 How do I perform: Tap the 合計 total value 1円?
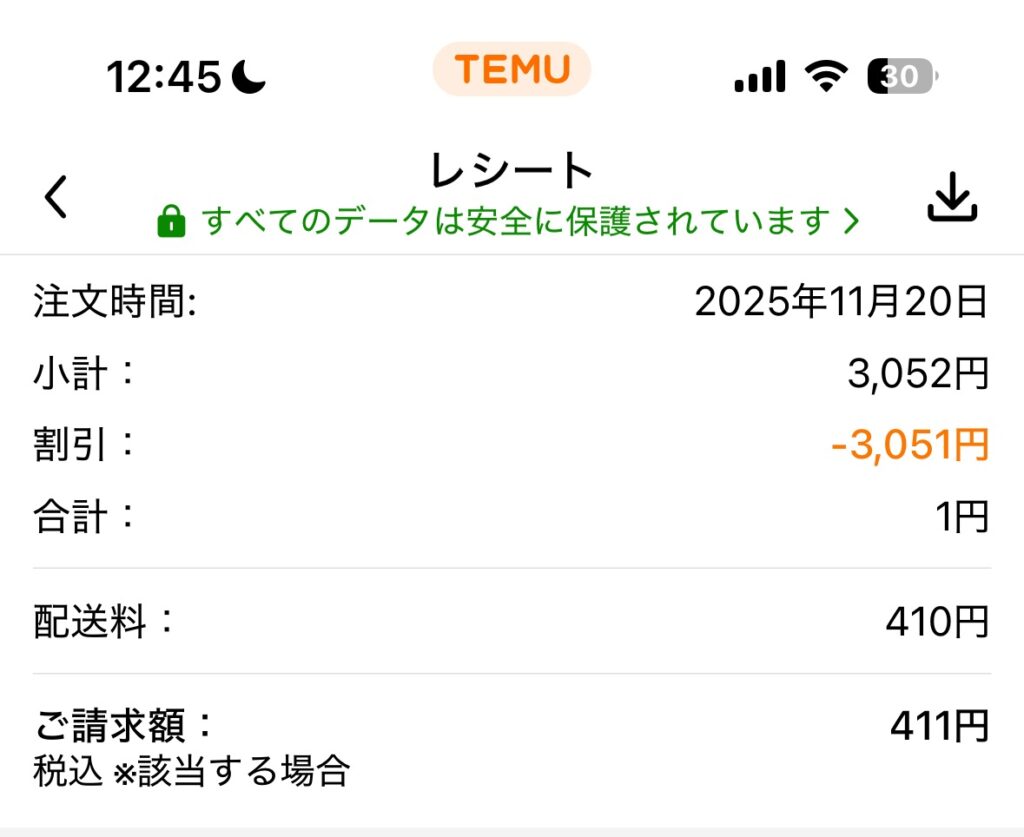click(x=960, y=517)
